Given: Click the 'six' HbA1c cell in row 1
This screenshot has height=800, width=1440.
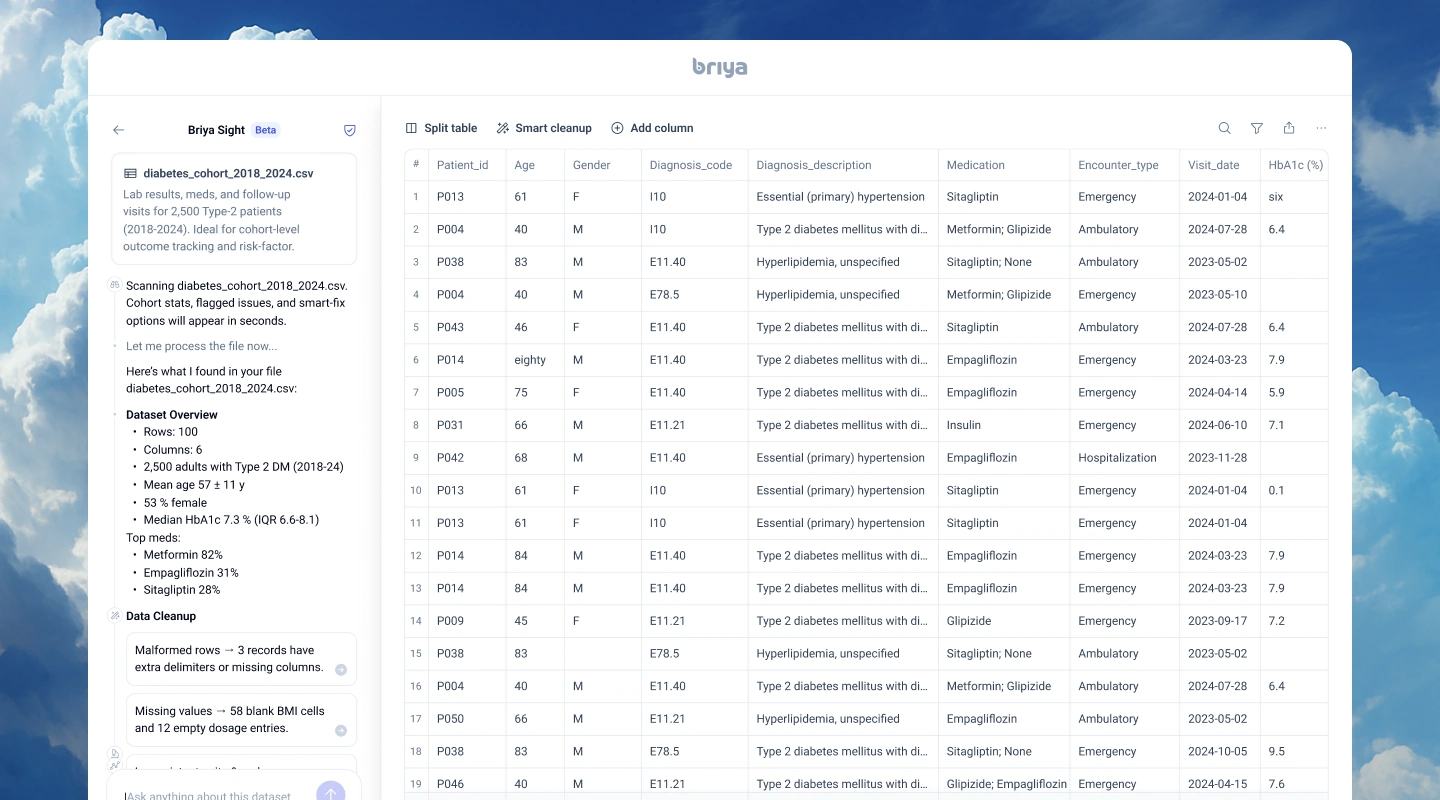Looking at the screenshot, I should click(x=1295, y=197).
